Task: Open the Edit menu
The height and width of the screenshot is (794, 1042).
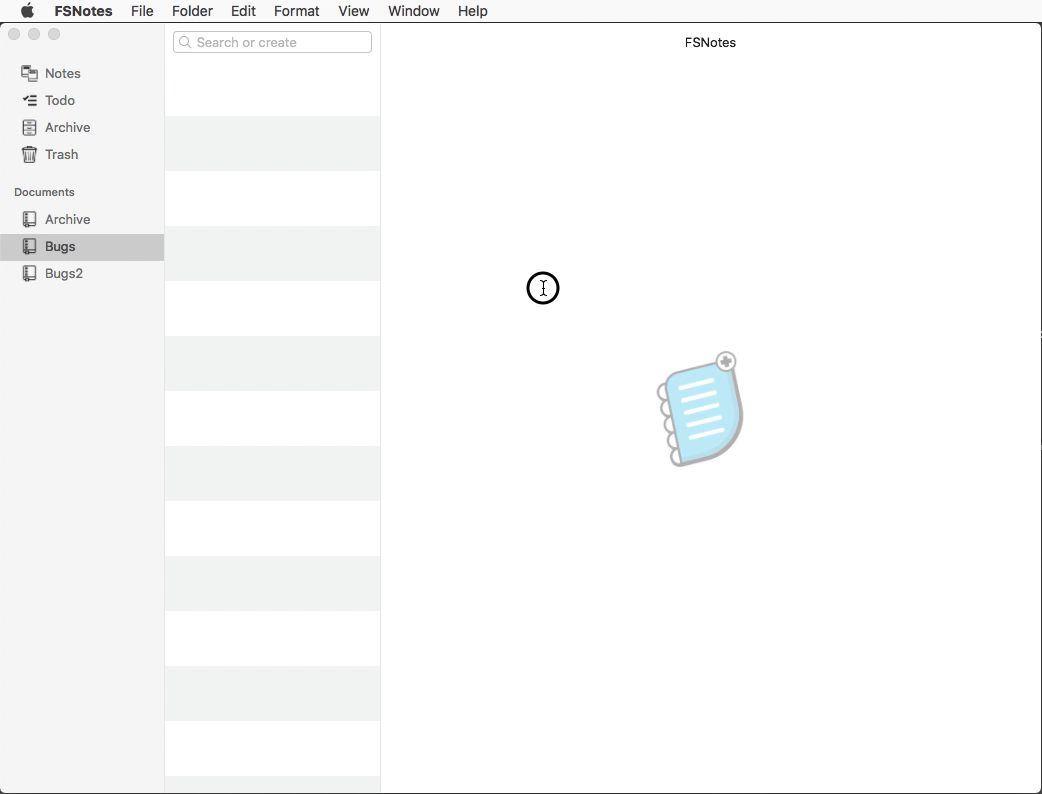Action: (243, 11)
